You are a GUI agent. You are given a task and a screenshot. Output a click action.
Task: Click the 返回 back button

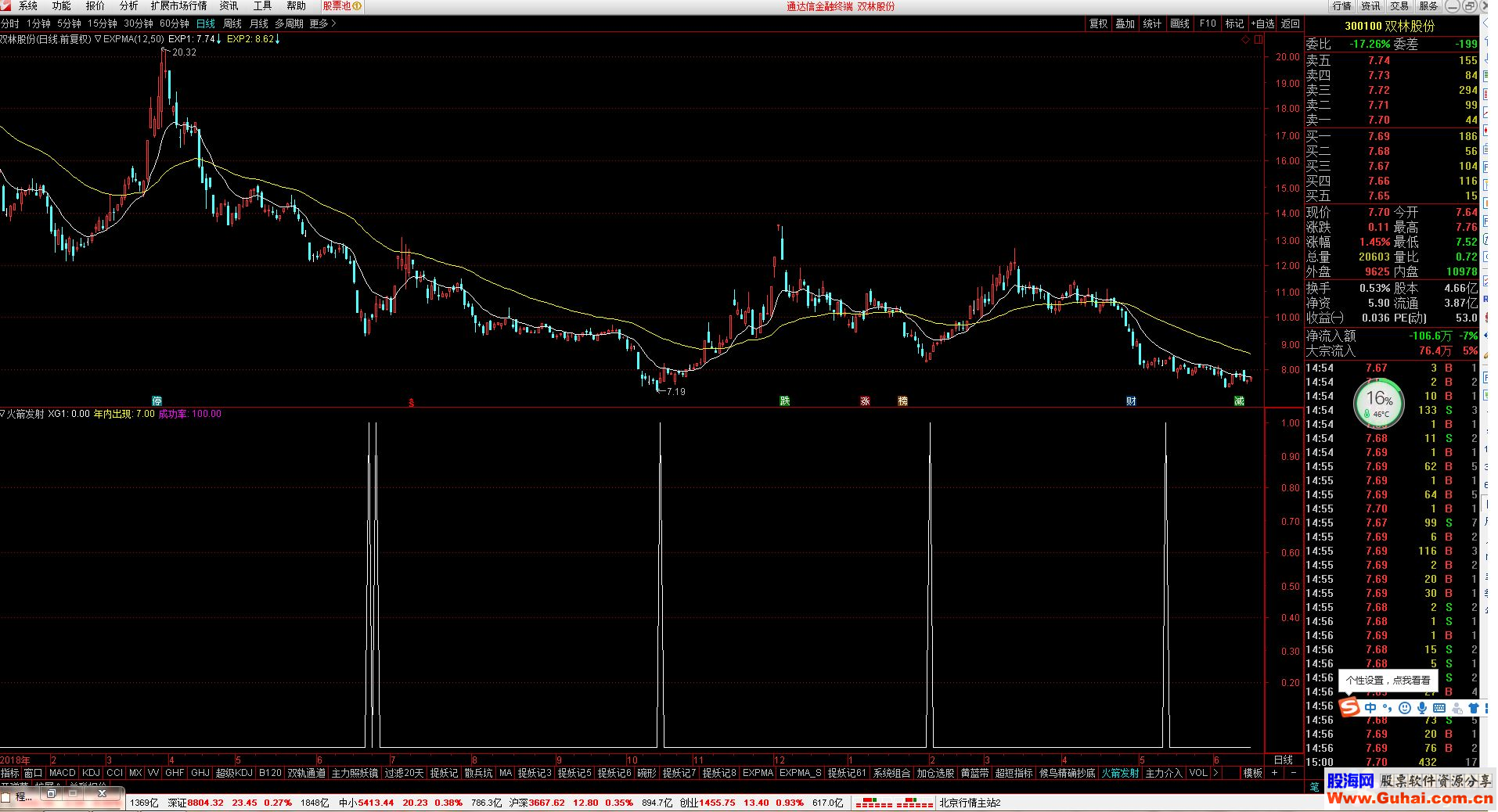point(1291,23)
